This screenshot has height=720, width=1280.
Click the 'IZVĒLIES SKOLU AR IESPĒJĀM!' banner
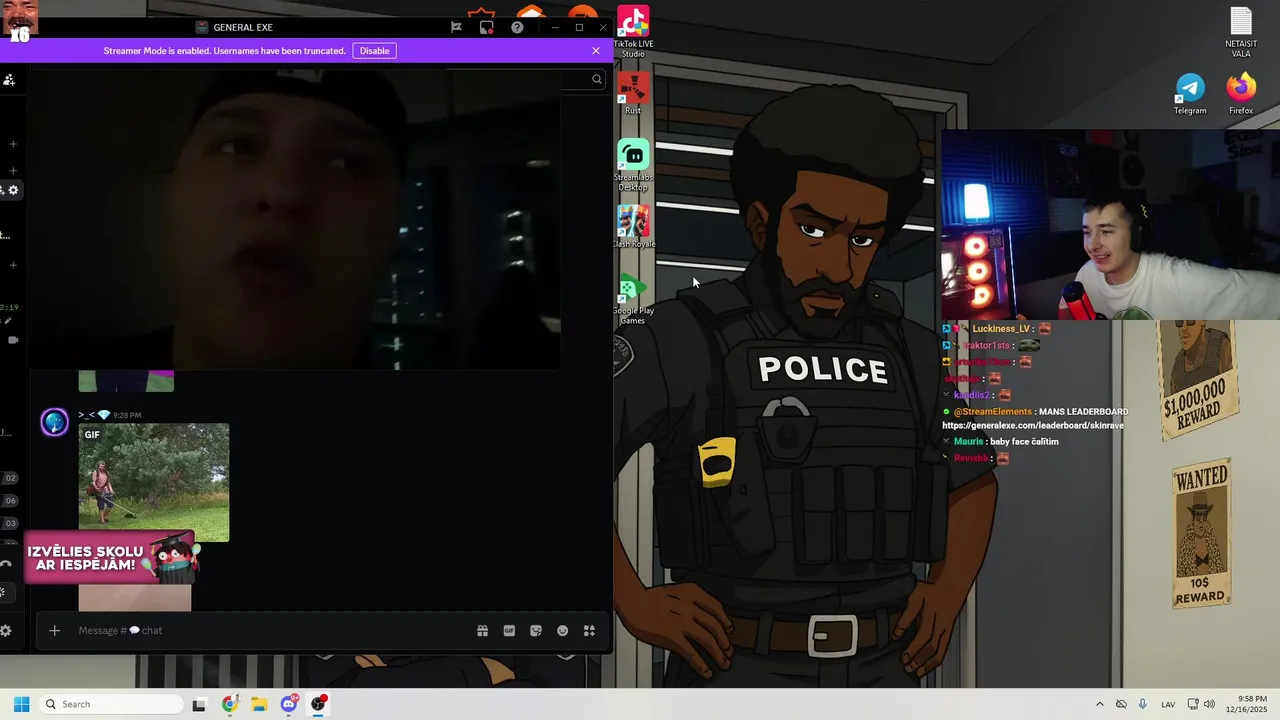(110, 558)
